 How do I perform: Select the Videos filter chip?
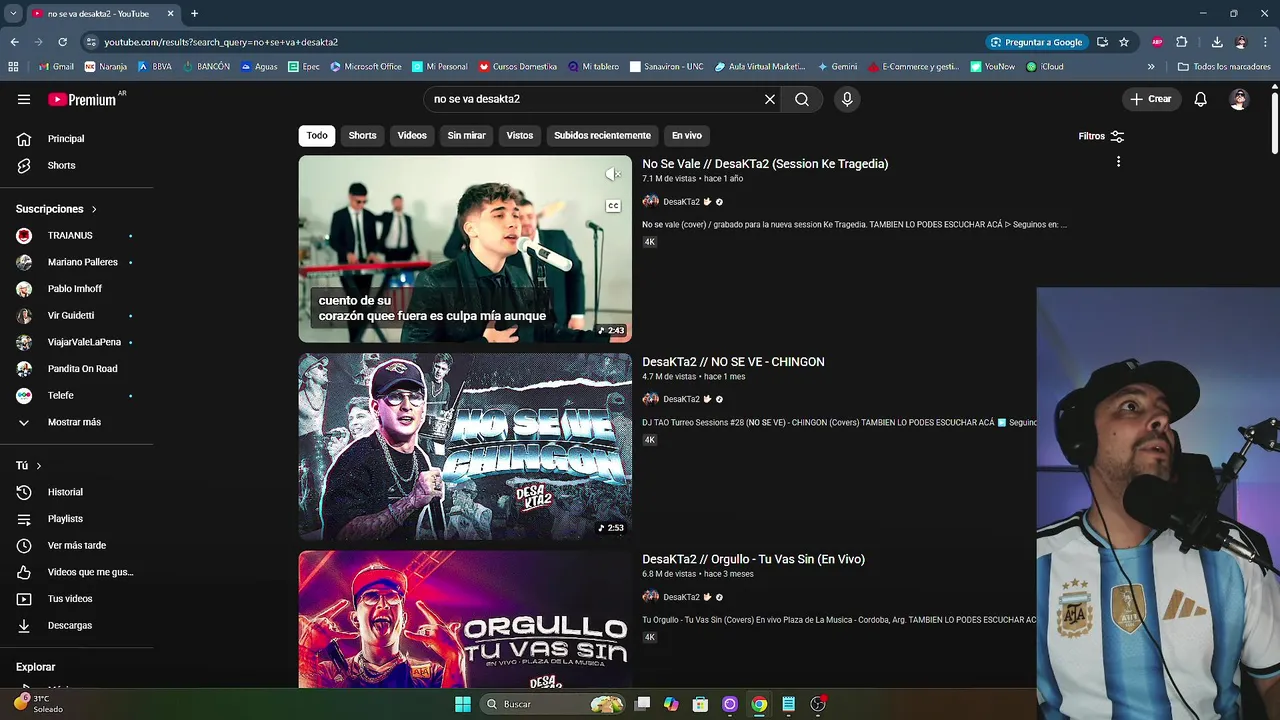(412, 136)
